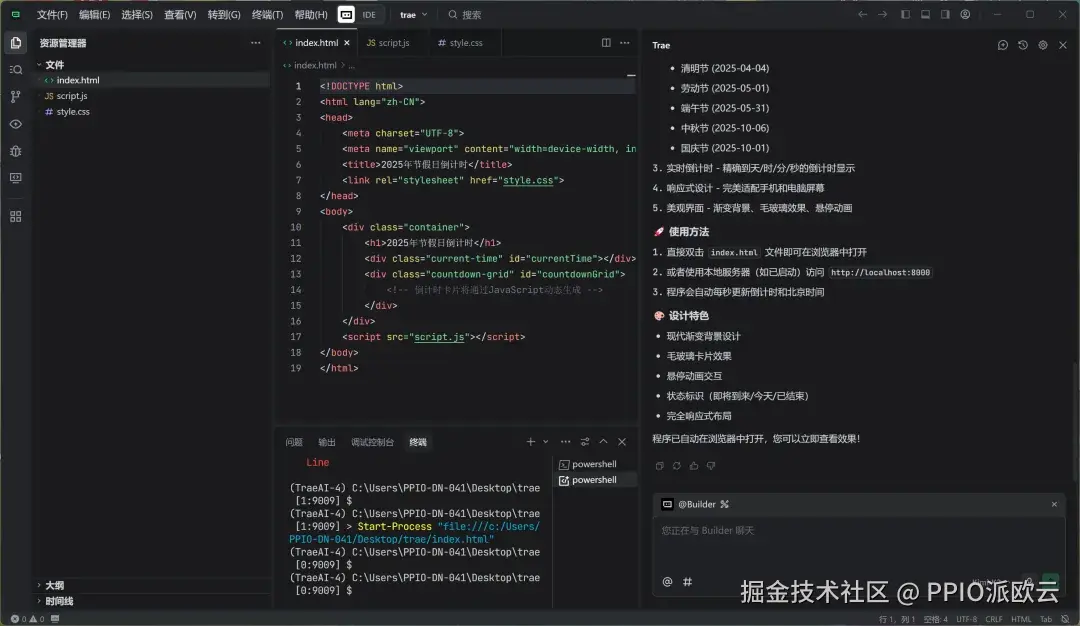Toggle the bottom panel layout icon
Screen dimensions: 1080x626
926,14
